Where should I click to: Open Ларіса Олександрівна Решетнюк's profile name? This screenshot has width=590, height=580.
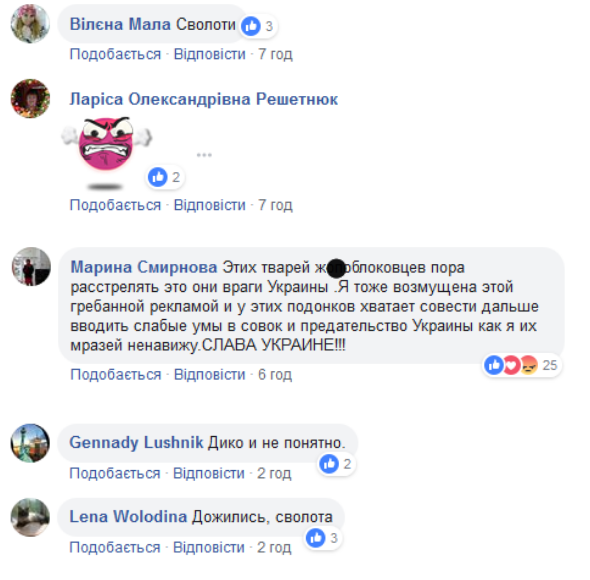click(x=204, y=99)
